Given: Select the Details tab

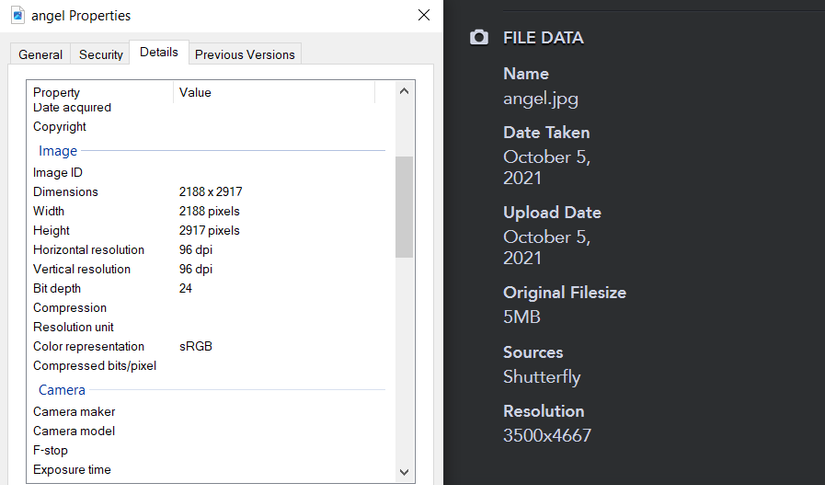Looking at the screenshot, I should 159,52.
